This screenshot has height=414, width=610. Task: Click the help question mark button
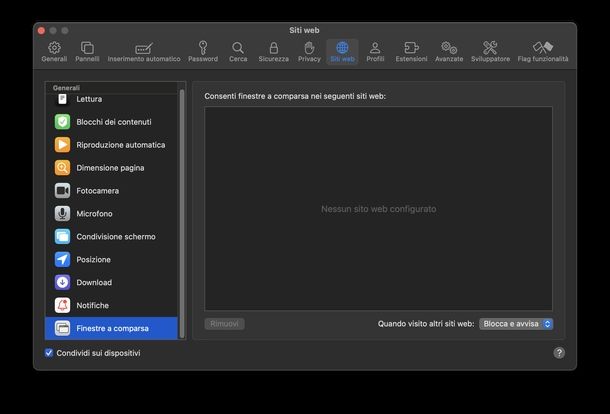tap(559, 353)
